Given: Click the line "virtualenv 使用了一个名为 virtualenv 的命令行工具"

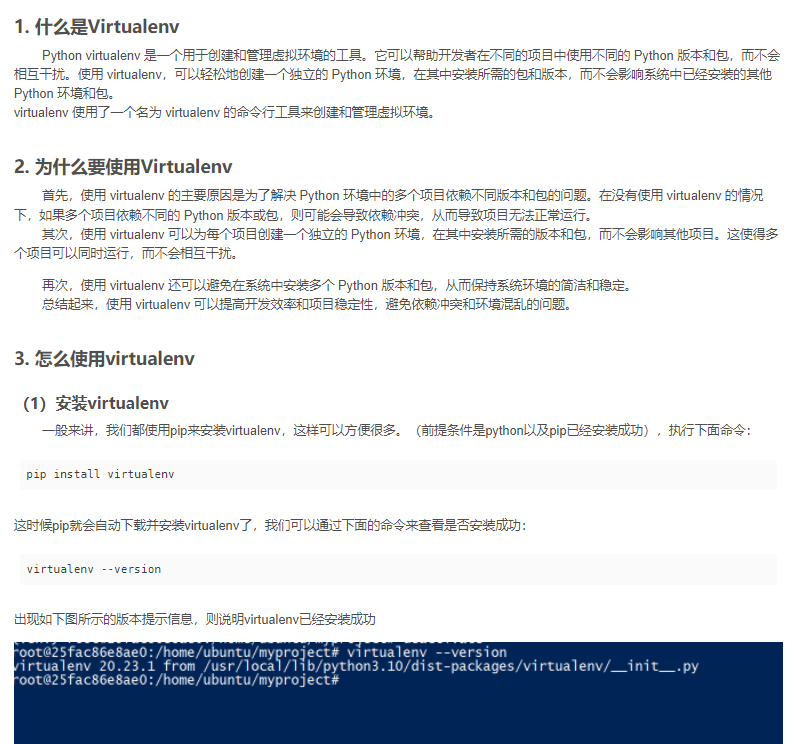Looking at the screenshot, I should (225, 112).
